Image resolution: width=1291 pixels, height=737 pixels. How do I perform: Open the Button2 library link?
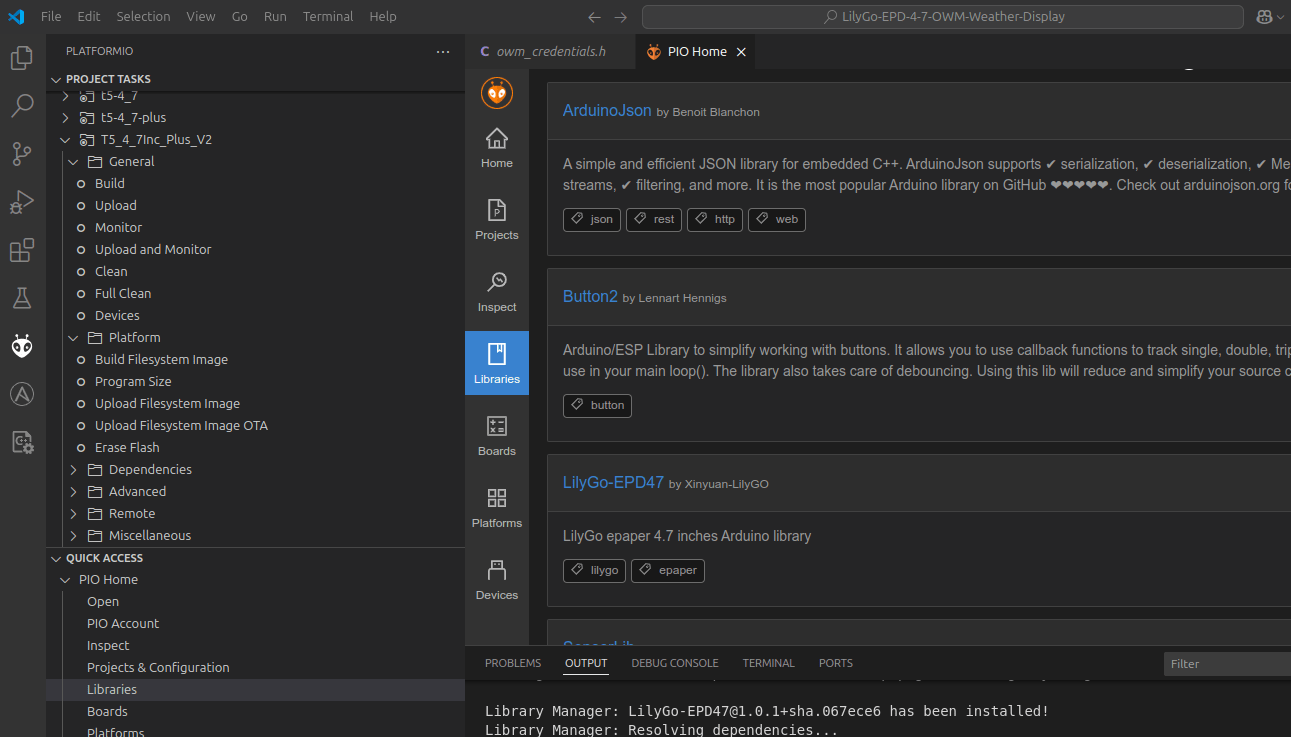pos(590,297)
